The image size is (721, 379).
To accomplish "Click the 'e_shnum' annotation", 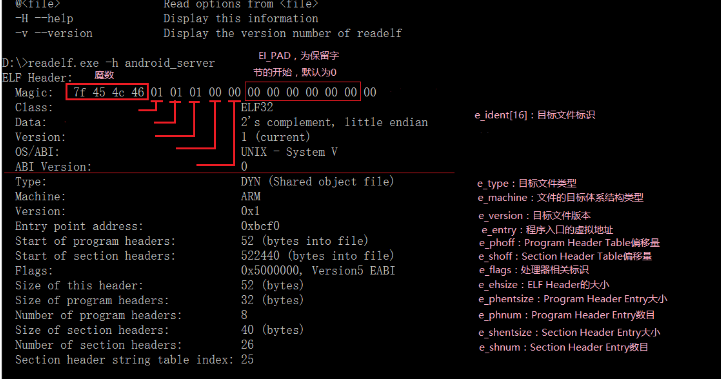I will click(x=563, y=347).
